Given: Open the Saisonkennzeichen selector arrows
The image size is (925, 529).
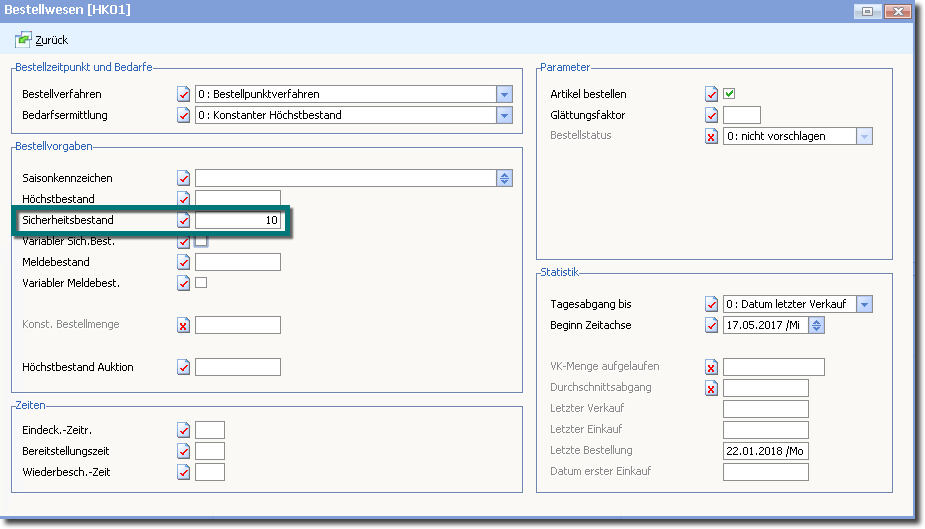Looking at the screenshot, I should click(x=505, y=178).
